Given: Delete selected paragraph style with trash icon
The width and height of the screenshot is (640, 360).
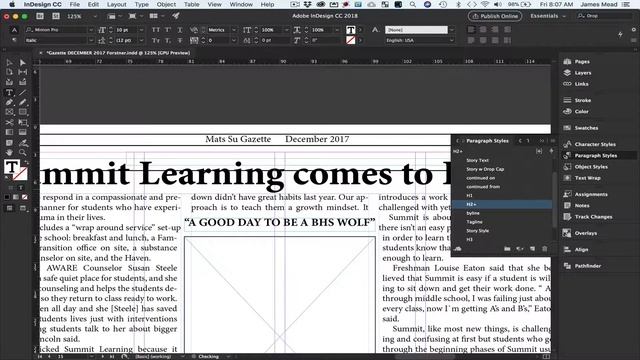Looking at the screenshot, I should (x=544, y=249).
